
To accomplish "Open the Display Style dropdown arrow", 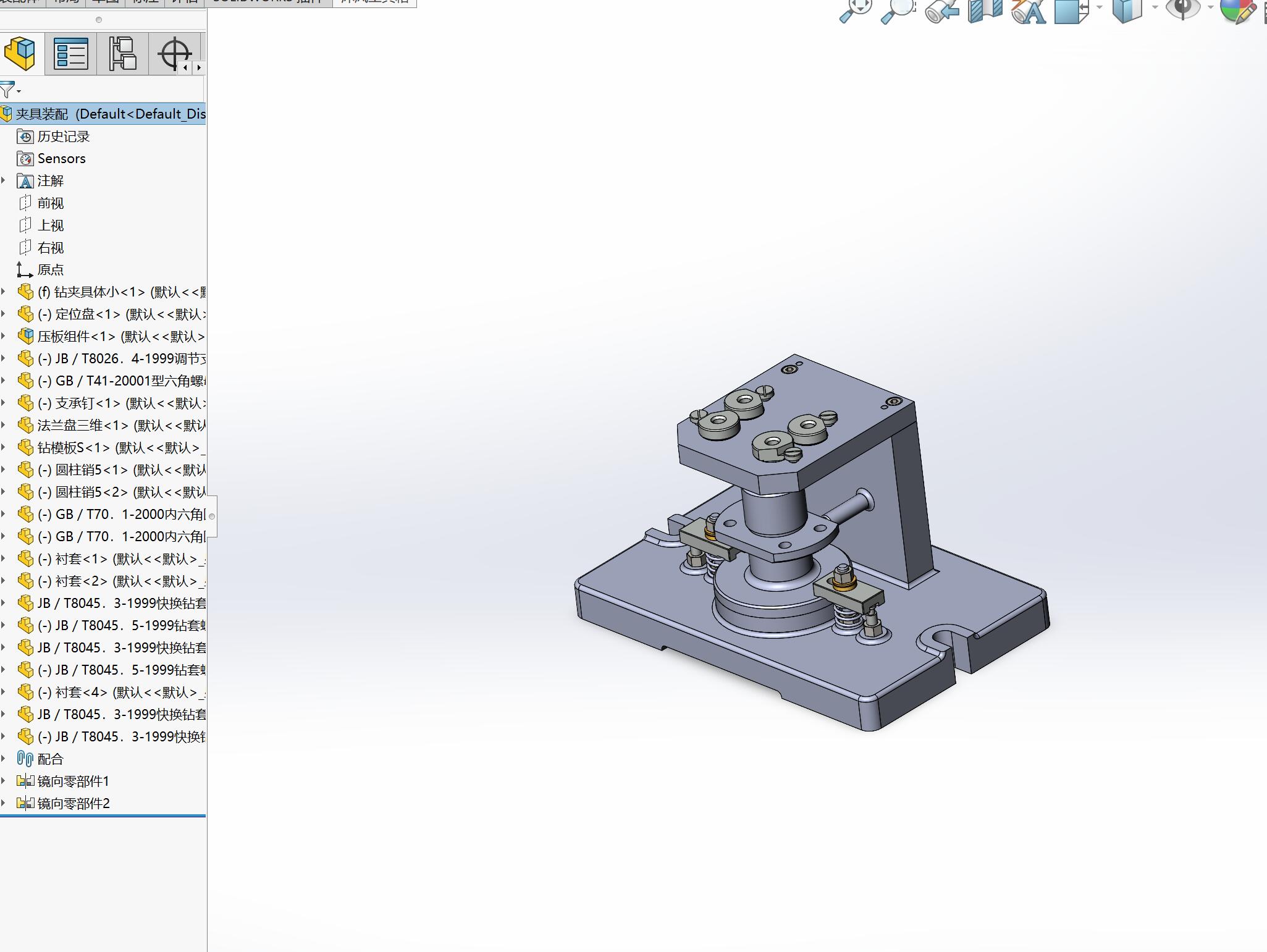I will (1155, 8).
